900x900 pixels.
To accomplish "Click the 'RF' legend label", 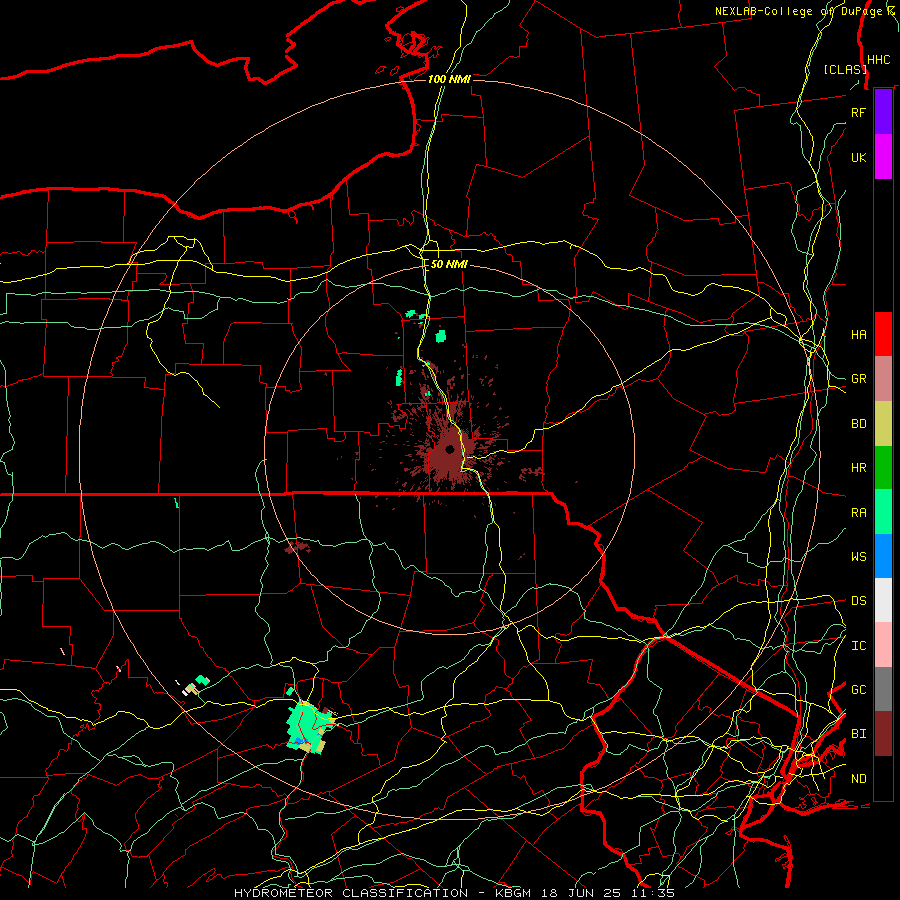I will 858,112.
